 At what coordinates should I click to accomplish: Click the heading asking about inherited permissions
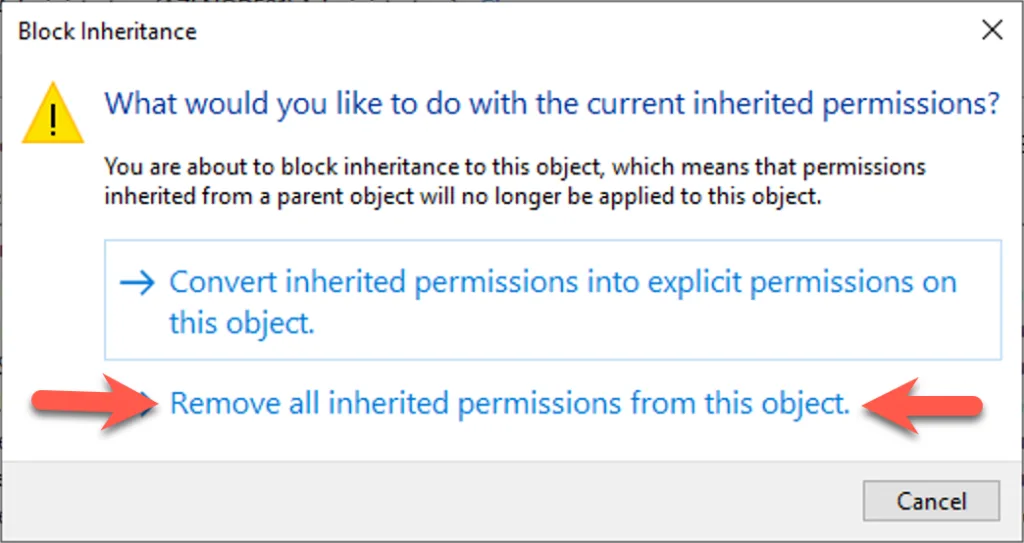[552, 103]
